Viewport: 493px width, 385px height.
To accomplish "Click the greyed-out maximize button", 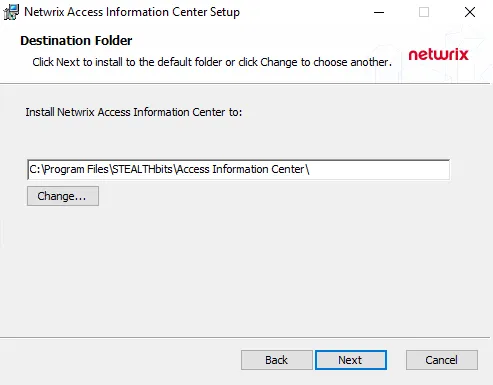I will pos(424,12).
